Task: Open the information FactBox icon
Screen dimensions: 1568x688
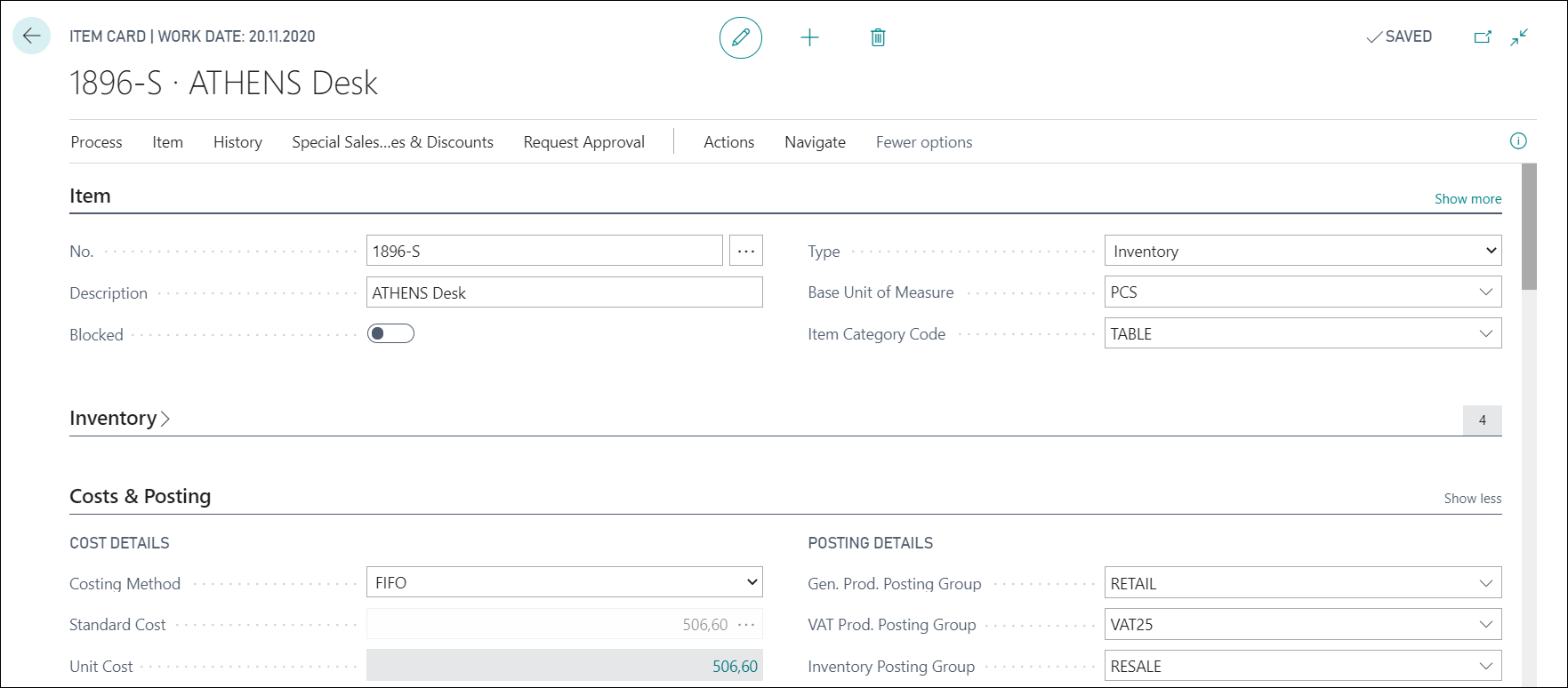Action: point(1518,141)
